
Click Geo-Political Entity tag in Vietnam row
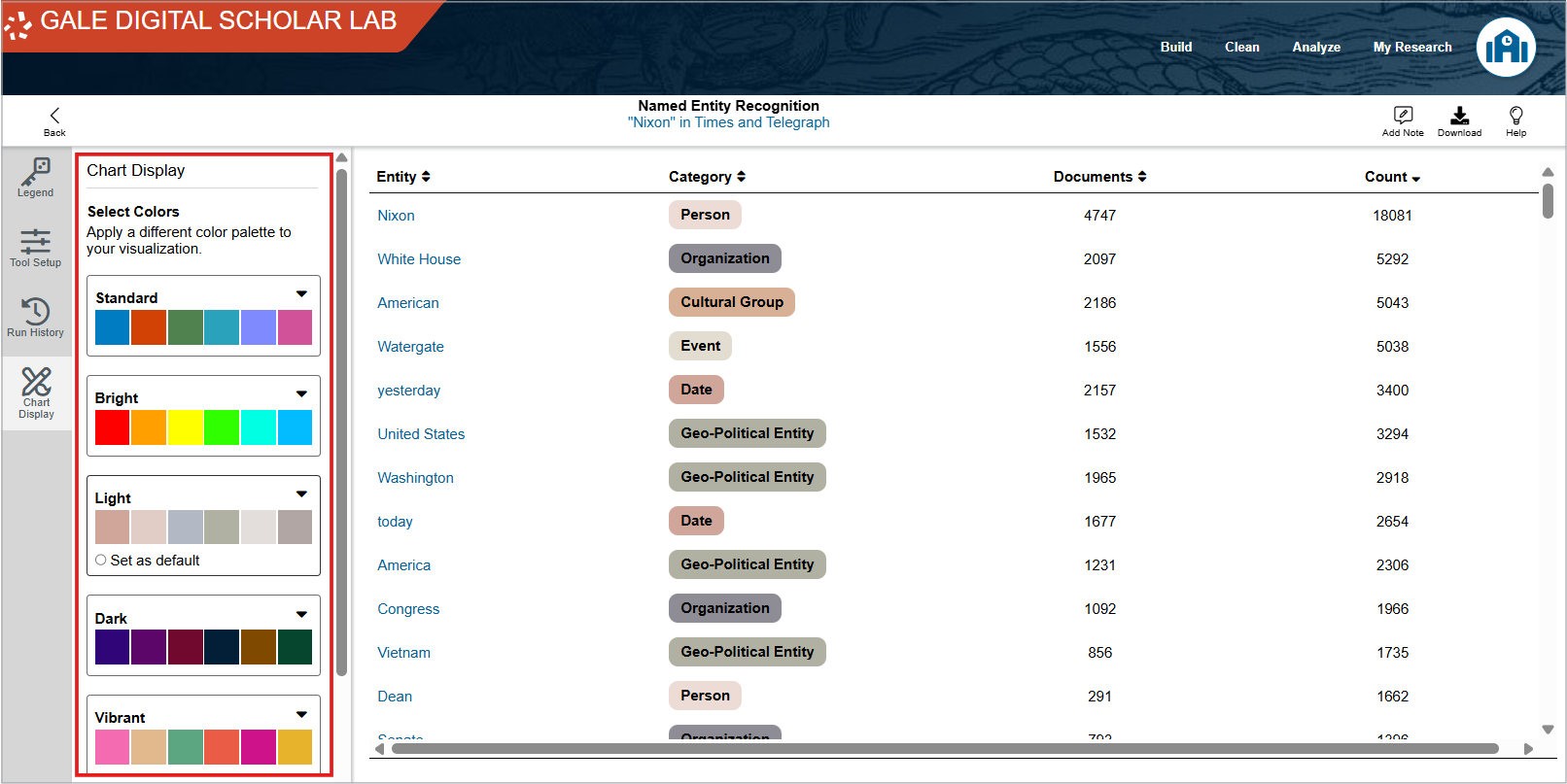(x=748, y=652)
